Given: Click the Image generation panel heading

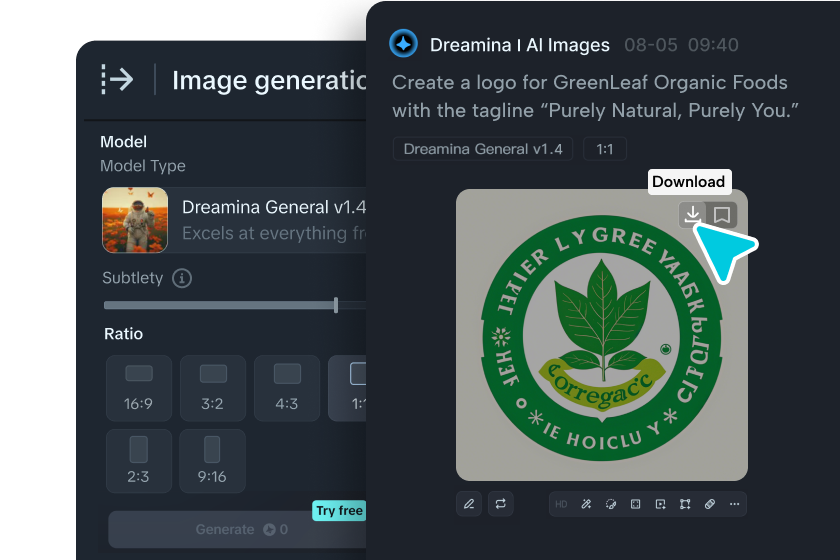Looking at the screenshot, I should [x=269, y=80].
